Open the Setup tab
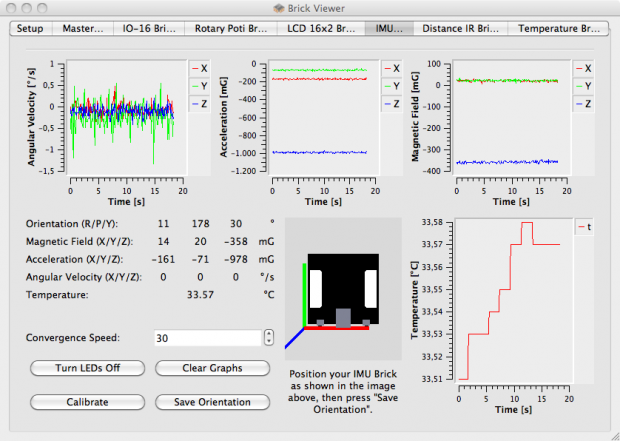 pos(30,28)
